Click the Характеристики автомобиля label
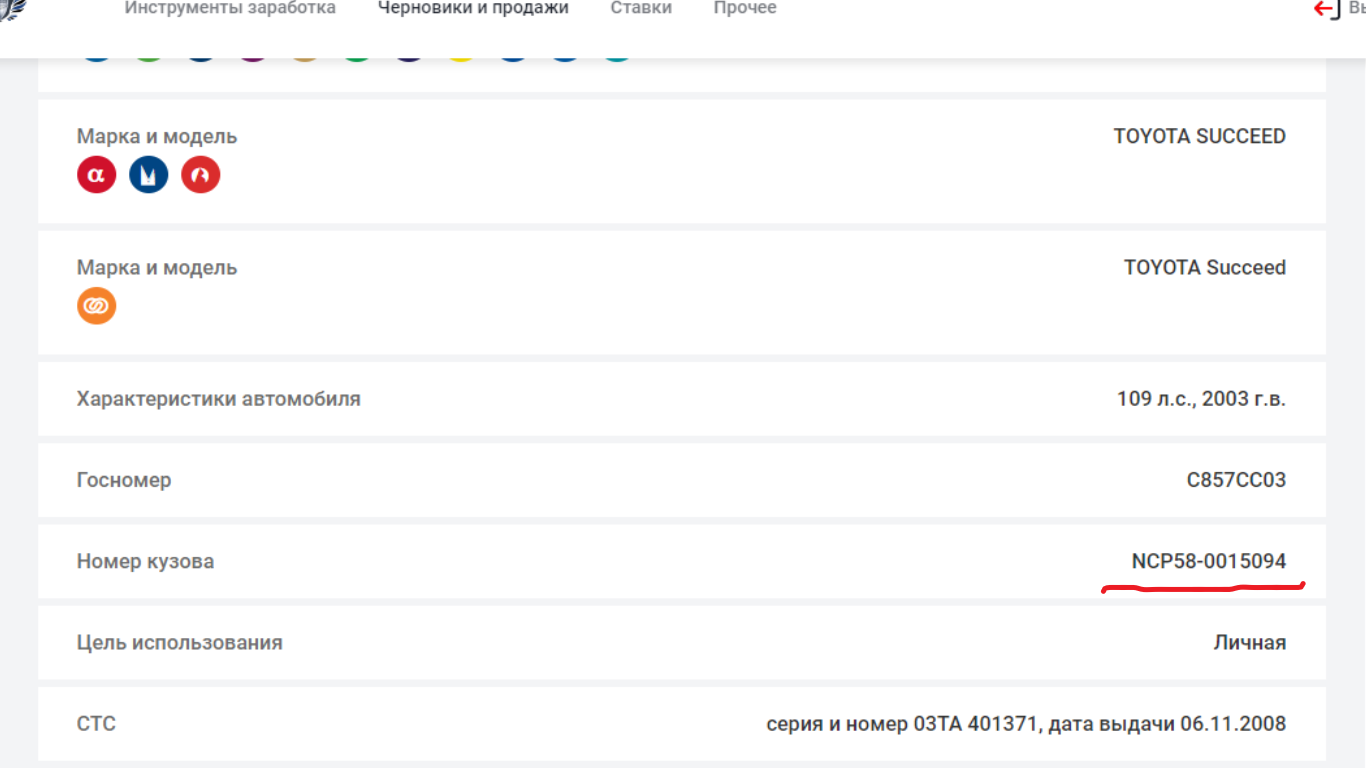 click(219, 399)
